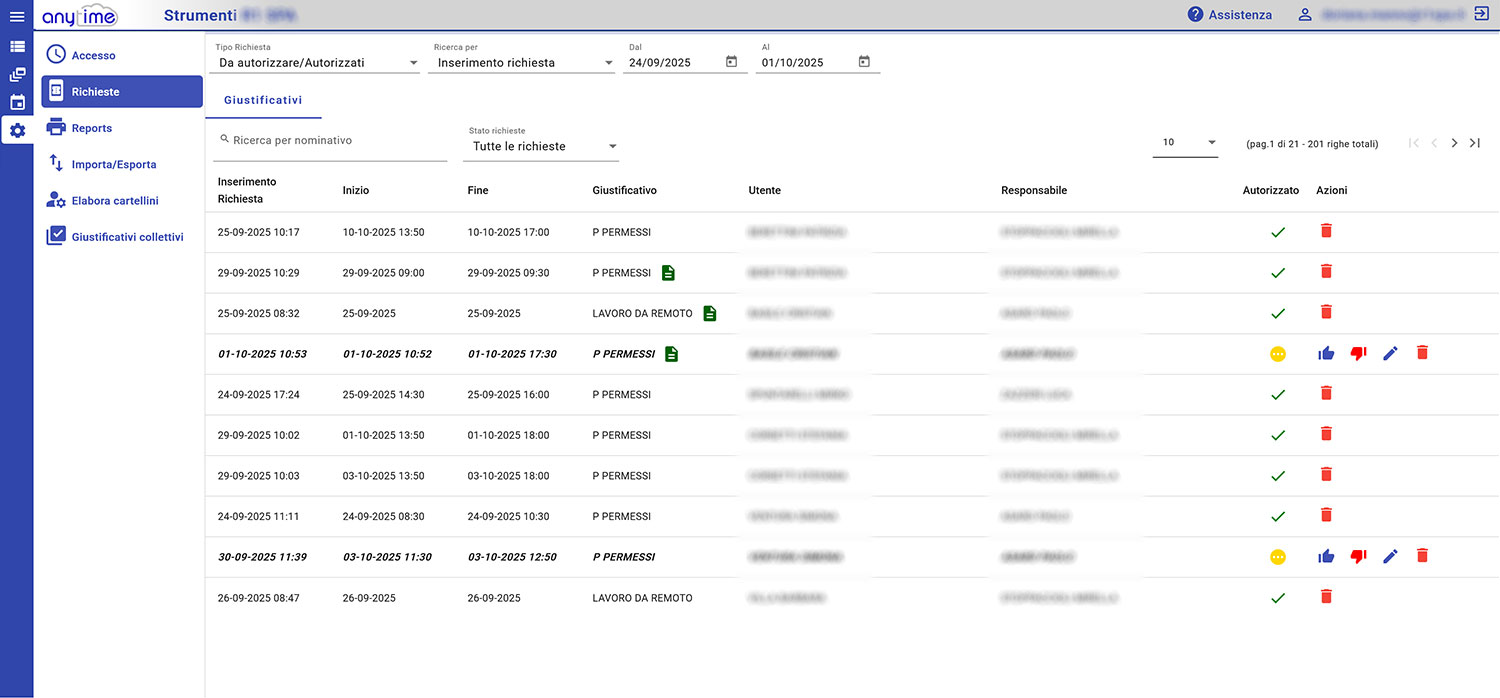Click the logout icon at top right
1500x698 pixels.
point(1481,15)
